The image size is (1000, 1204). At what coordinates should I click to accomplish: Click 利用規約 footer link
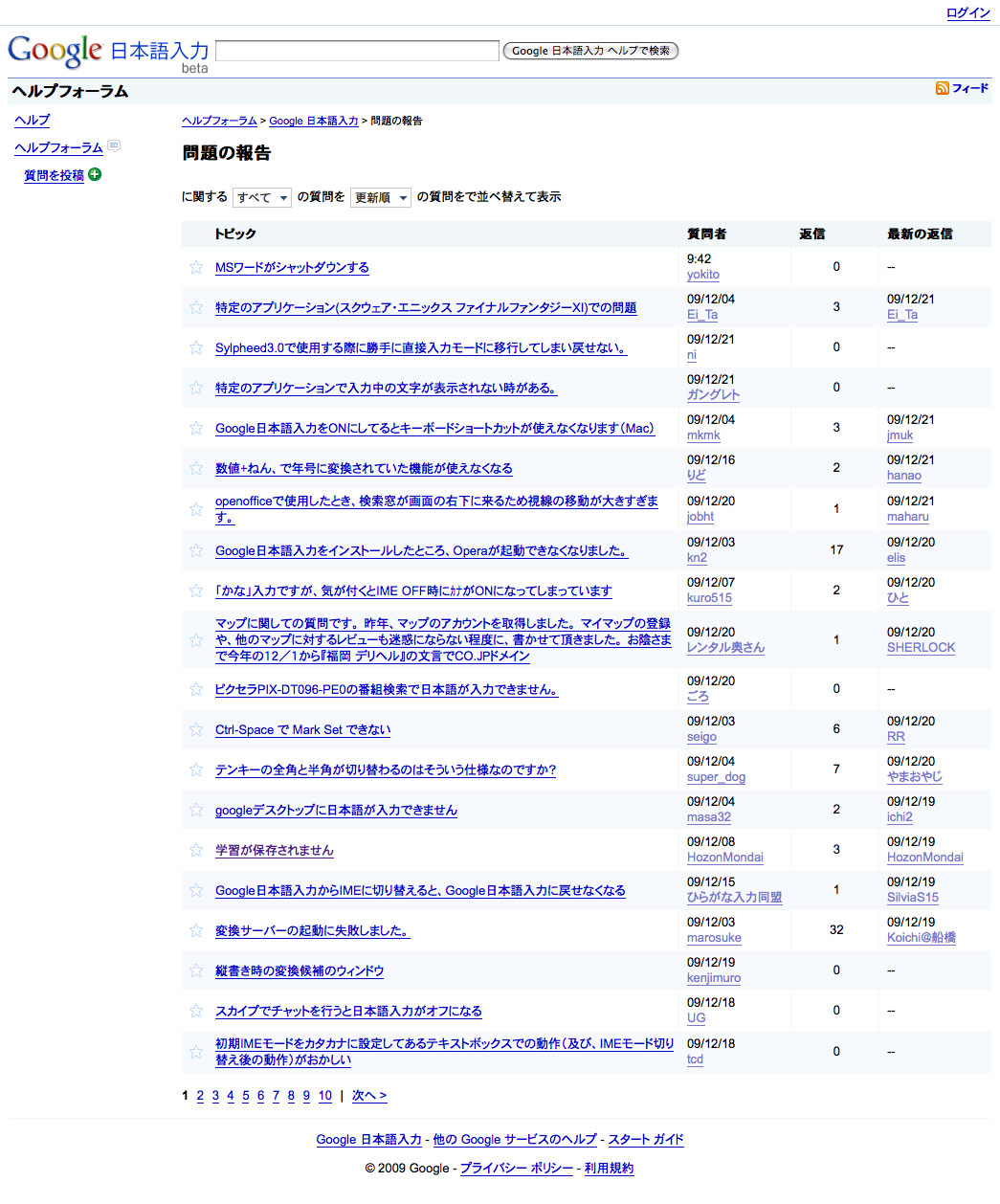pyautogui.click(x=609, y=1169)
